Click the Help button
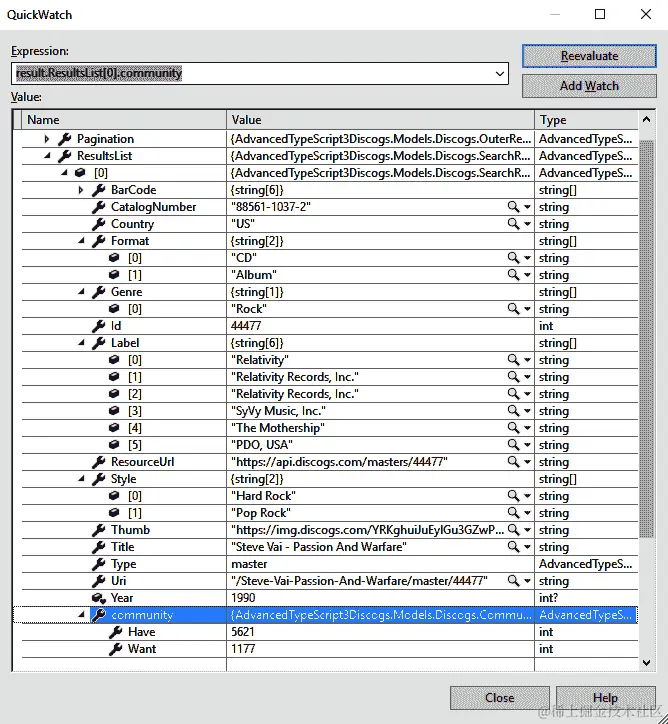The image size is (668, 724). (x=605, y=698)
